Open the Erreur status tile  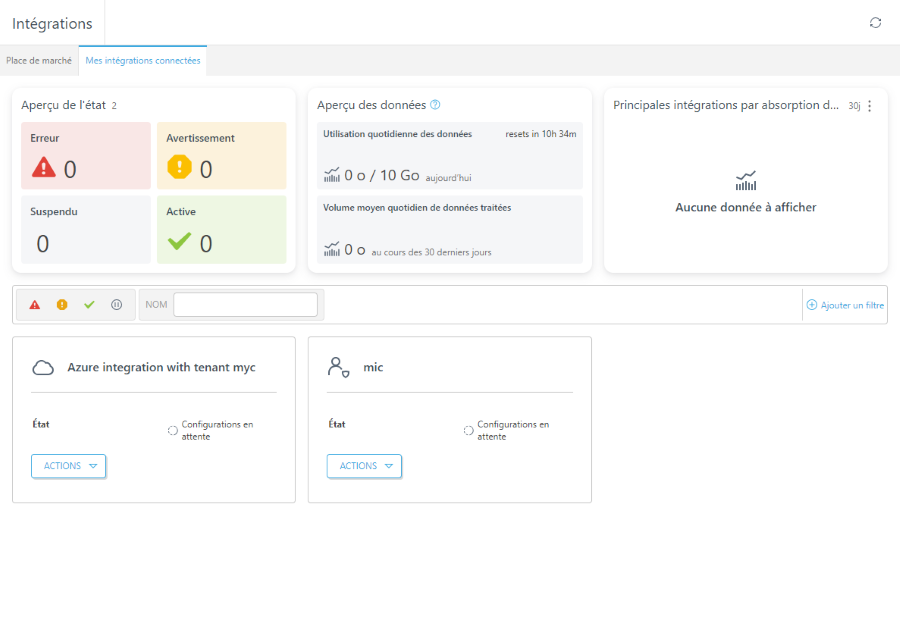click(86, 156)
